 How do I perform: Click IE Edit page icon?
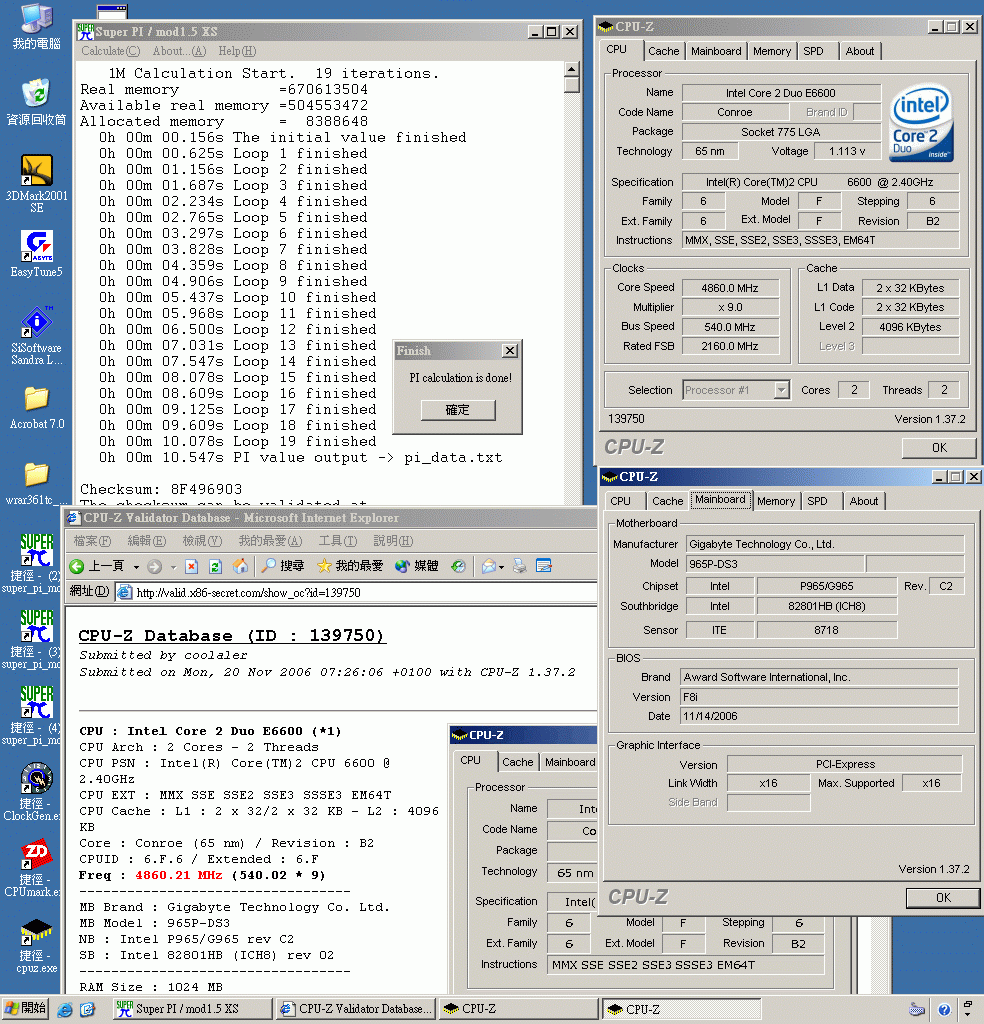(x=544, y=566)
